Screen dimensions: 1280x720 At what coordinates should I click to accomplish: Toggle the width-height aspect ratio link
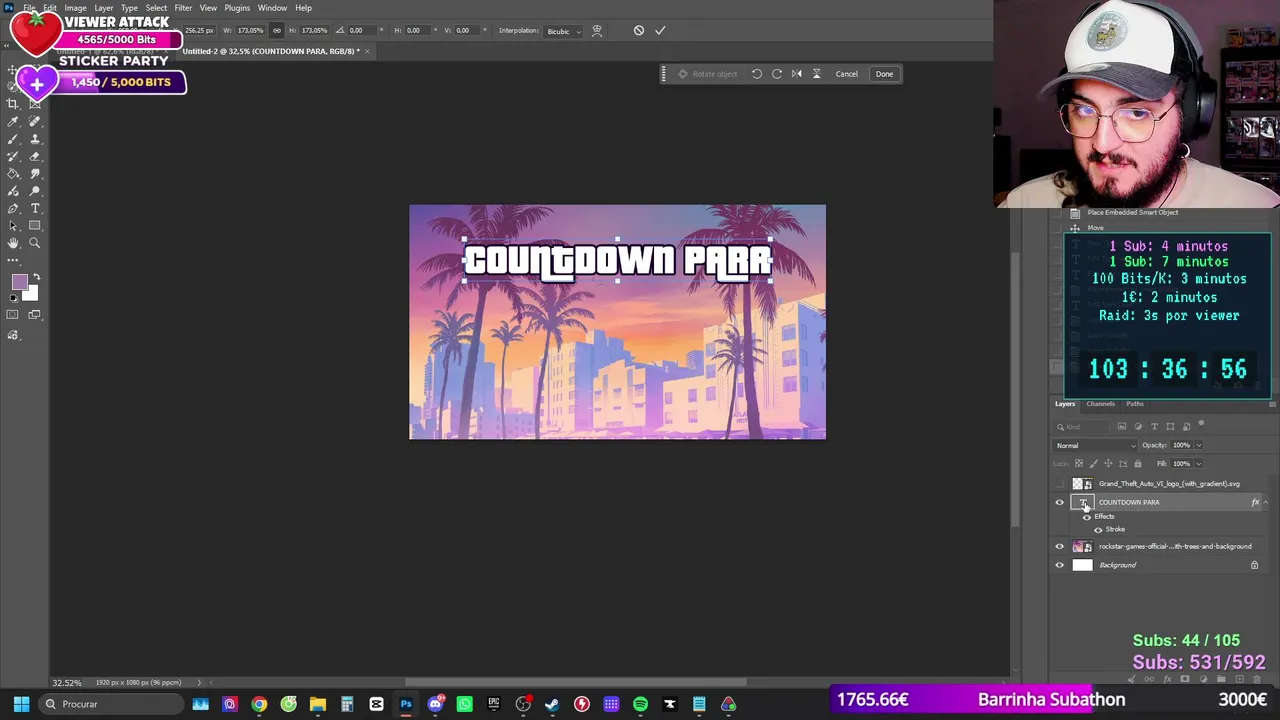277,31
